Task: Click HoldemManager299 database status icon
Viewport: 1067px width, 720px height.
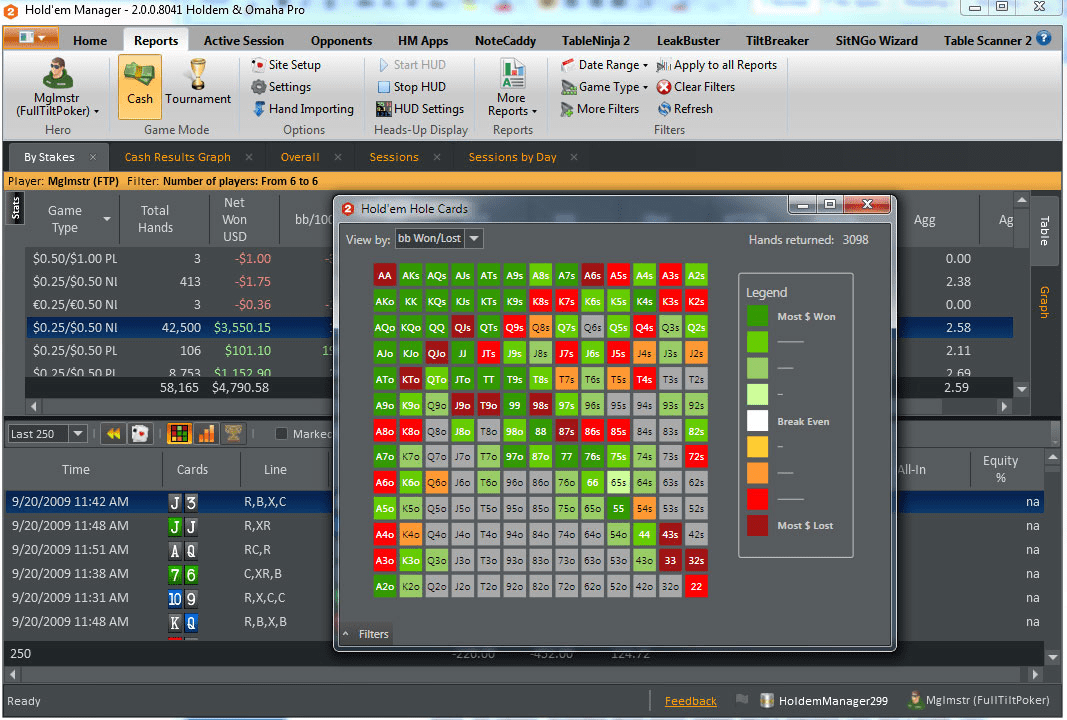Action: [766, 700]
